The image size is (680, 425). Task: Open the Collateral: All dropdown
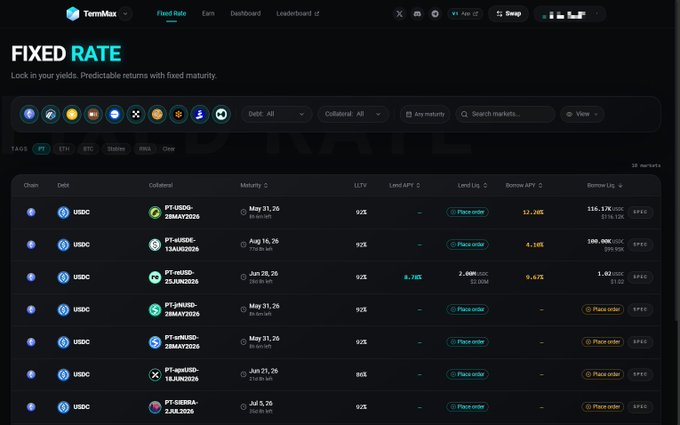[353, 114]
